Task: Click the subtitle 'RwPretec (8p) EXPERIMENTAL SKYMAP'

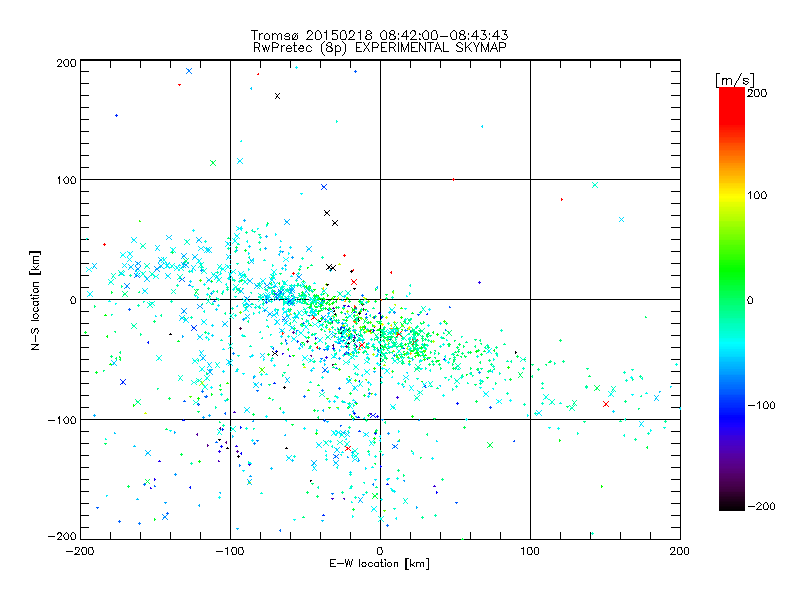Action: (x=379, y=48)
